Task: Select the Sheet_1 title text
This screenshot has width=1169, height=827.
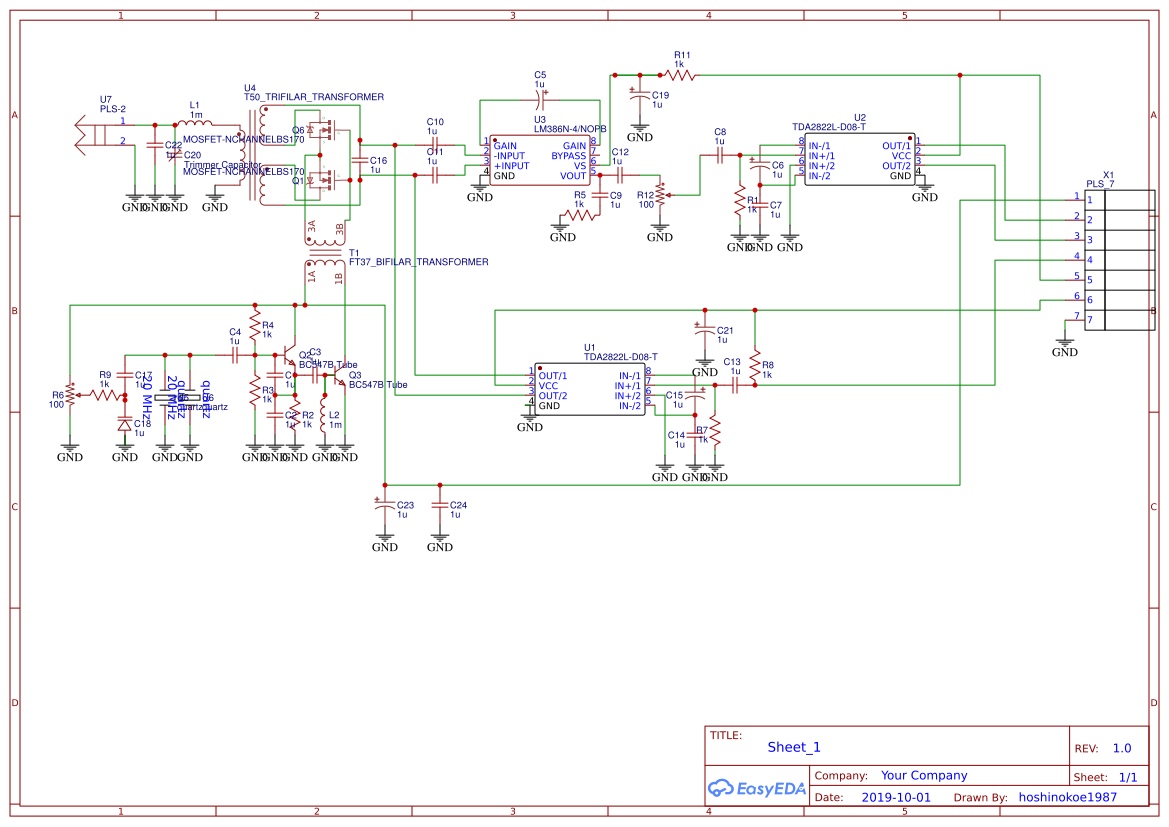Action: pos(794,747)
